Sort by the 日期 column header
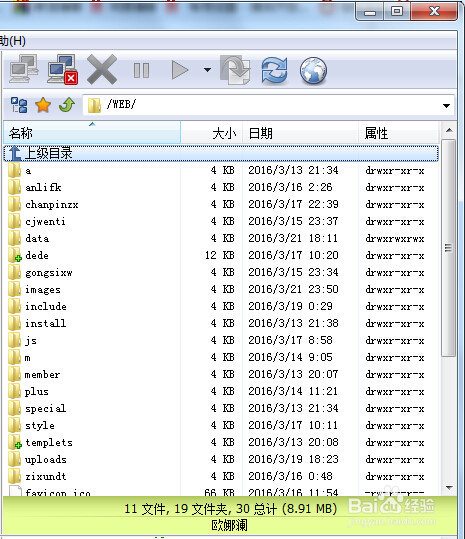This screenshot has width=465, height=539. (x=300, y=133)
